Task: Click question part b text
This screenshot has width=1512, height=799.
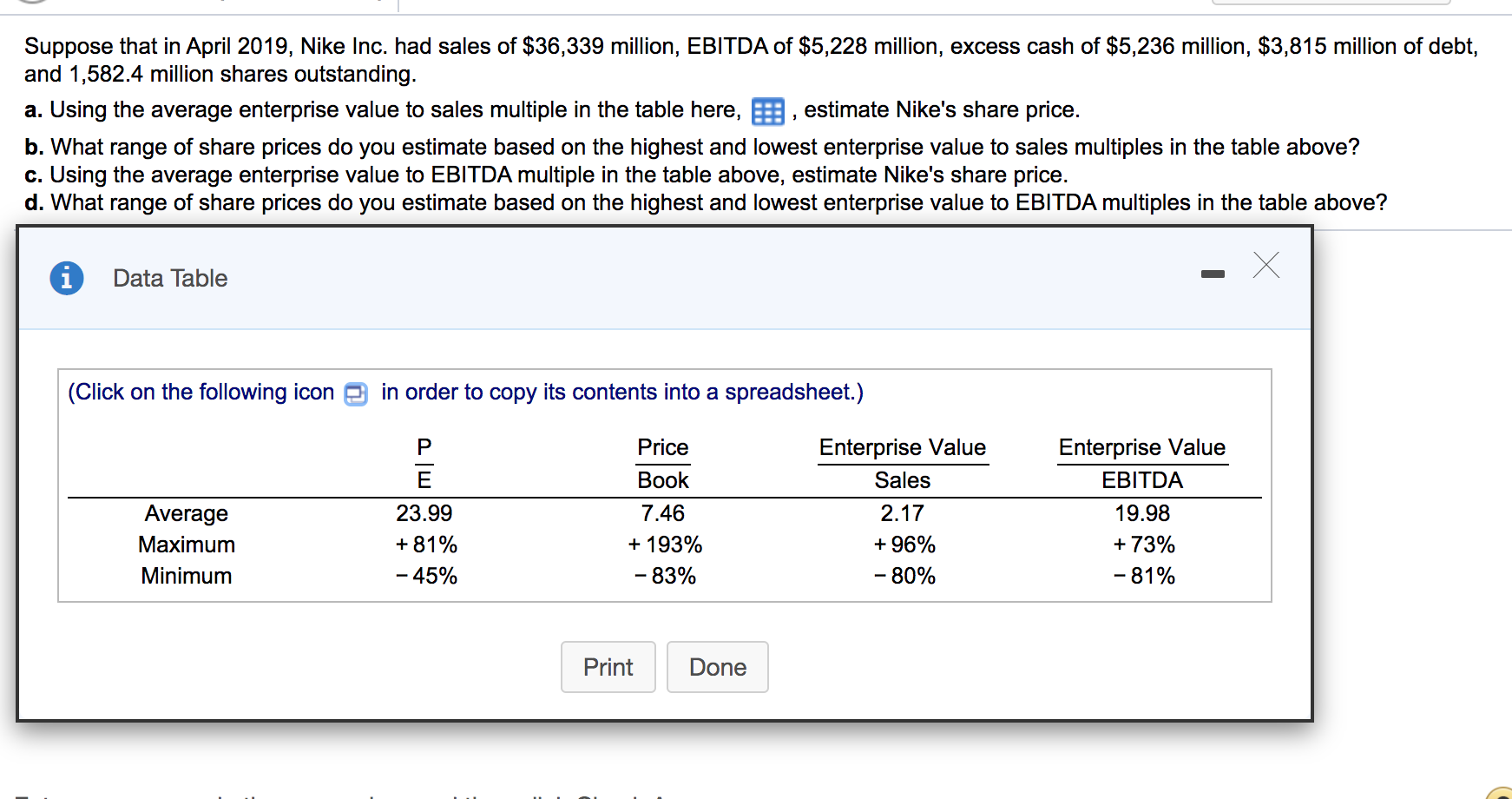Action: pos(692,147)
